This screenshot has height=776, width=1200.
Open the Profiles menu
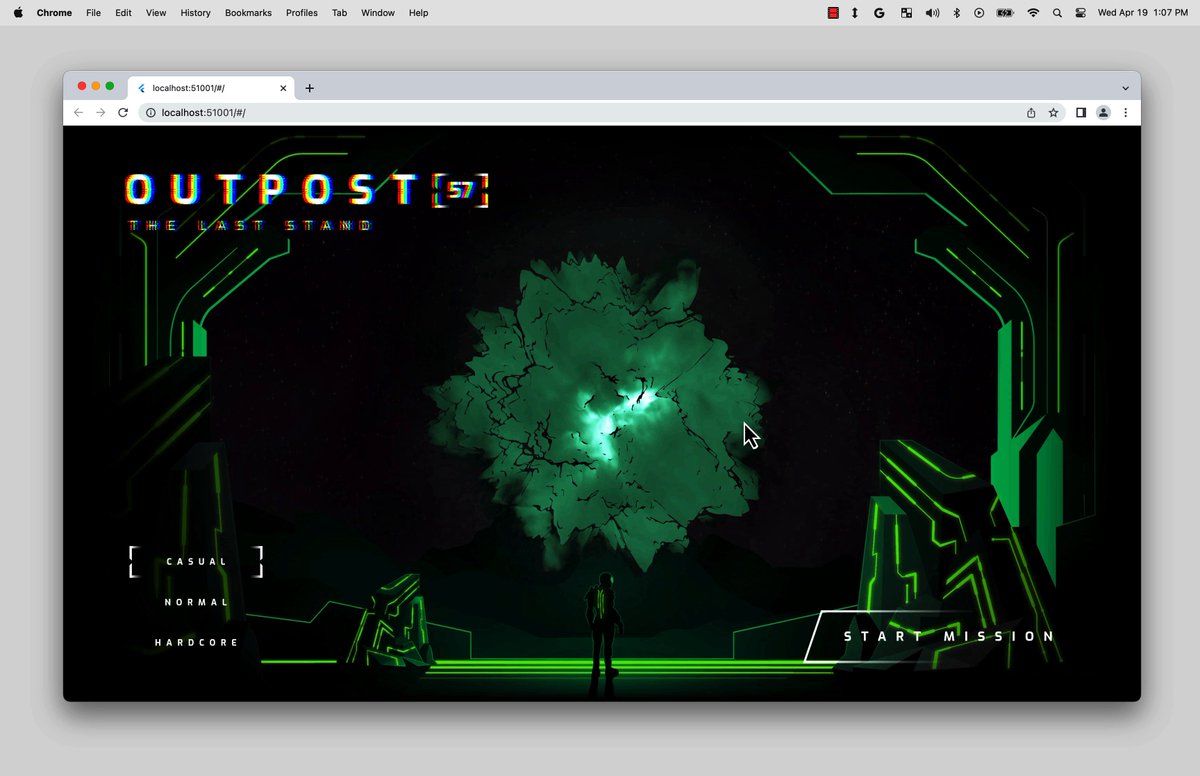(x=302, y=13)
